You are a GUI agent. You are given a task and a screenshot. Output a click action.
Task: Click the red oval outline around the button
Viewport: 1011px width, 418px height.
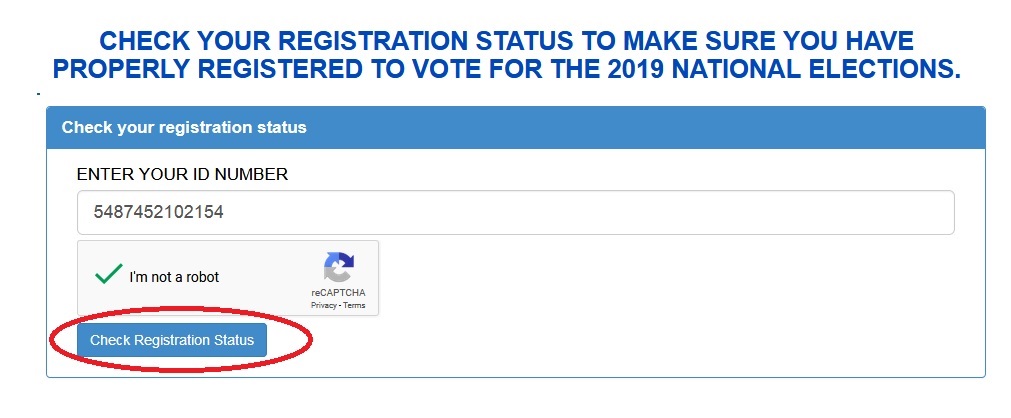tap(311, 340)
